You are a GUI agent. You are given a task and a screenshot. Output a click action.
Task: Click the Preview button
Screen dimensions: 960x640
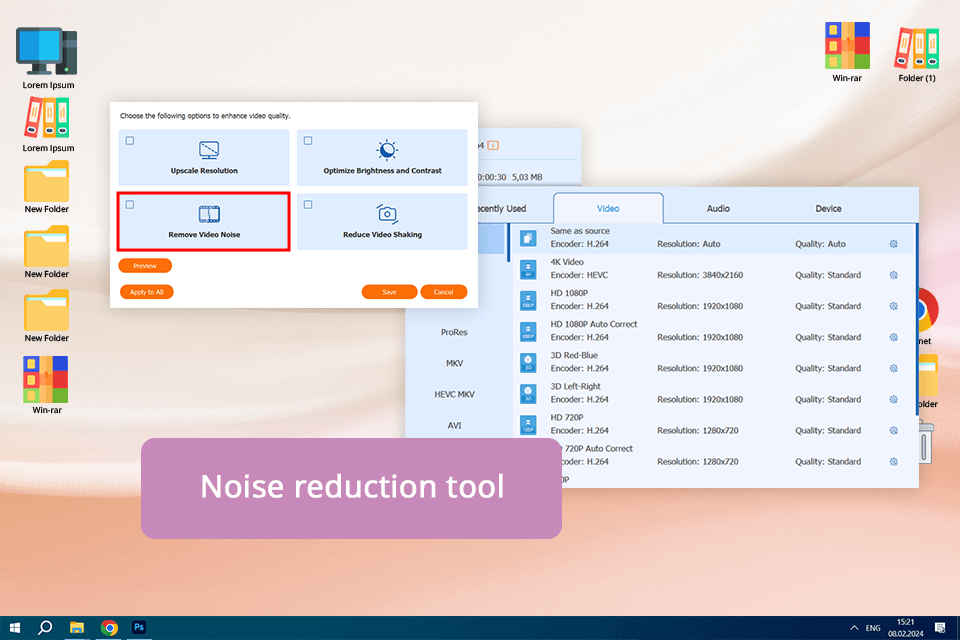pos(145,266)
